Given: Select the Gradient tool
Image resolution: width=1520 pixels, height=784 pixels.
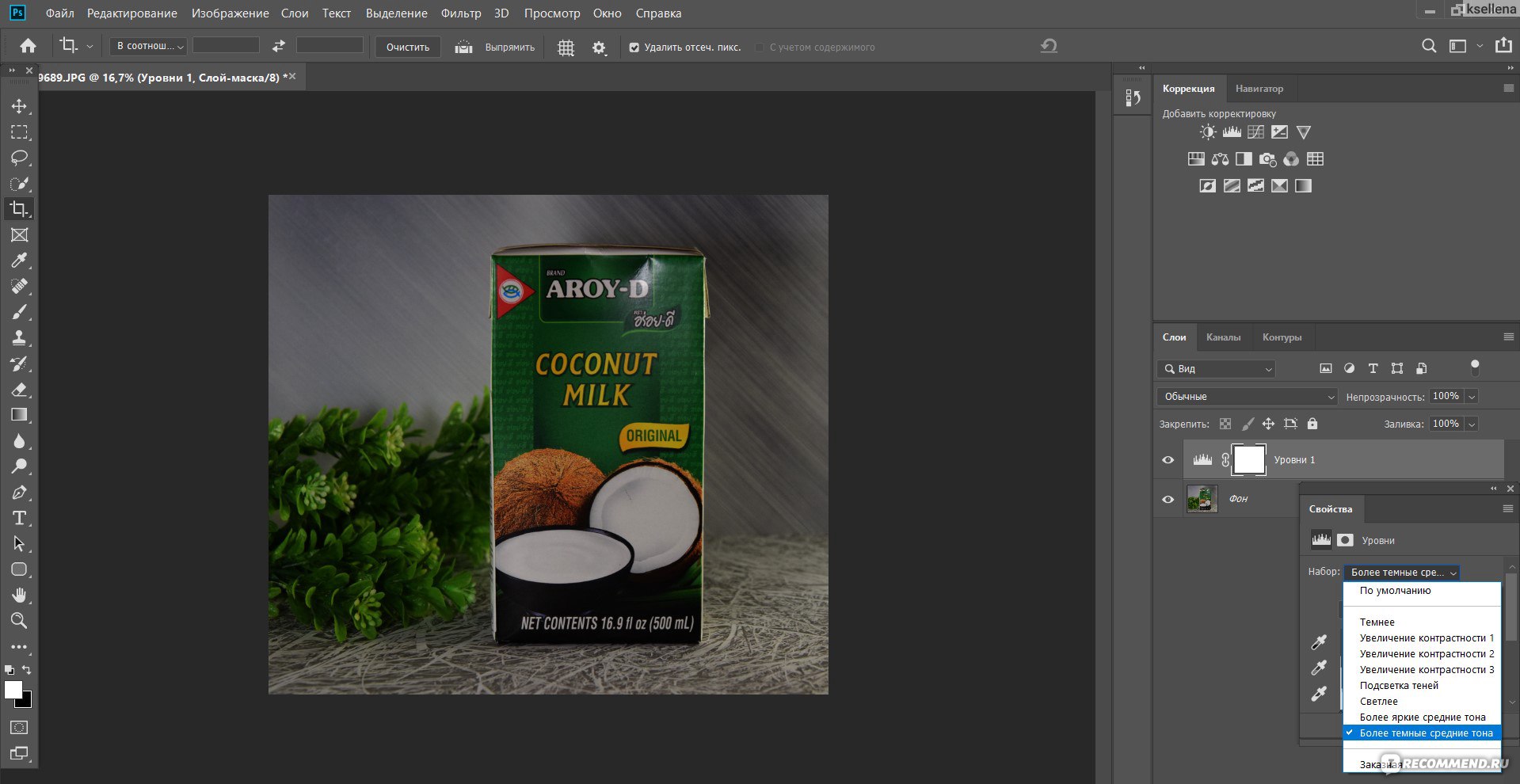Looking at the screenshot, I should (19, 415).
